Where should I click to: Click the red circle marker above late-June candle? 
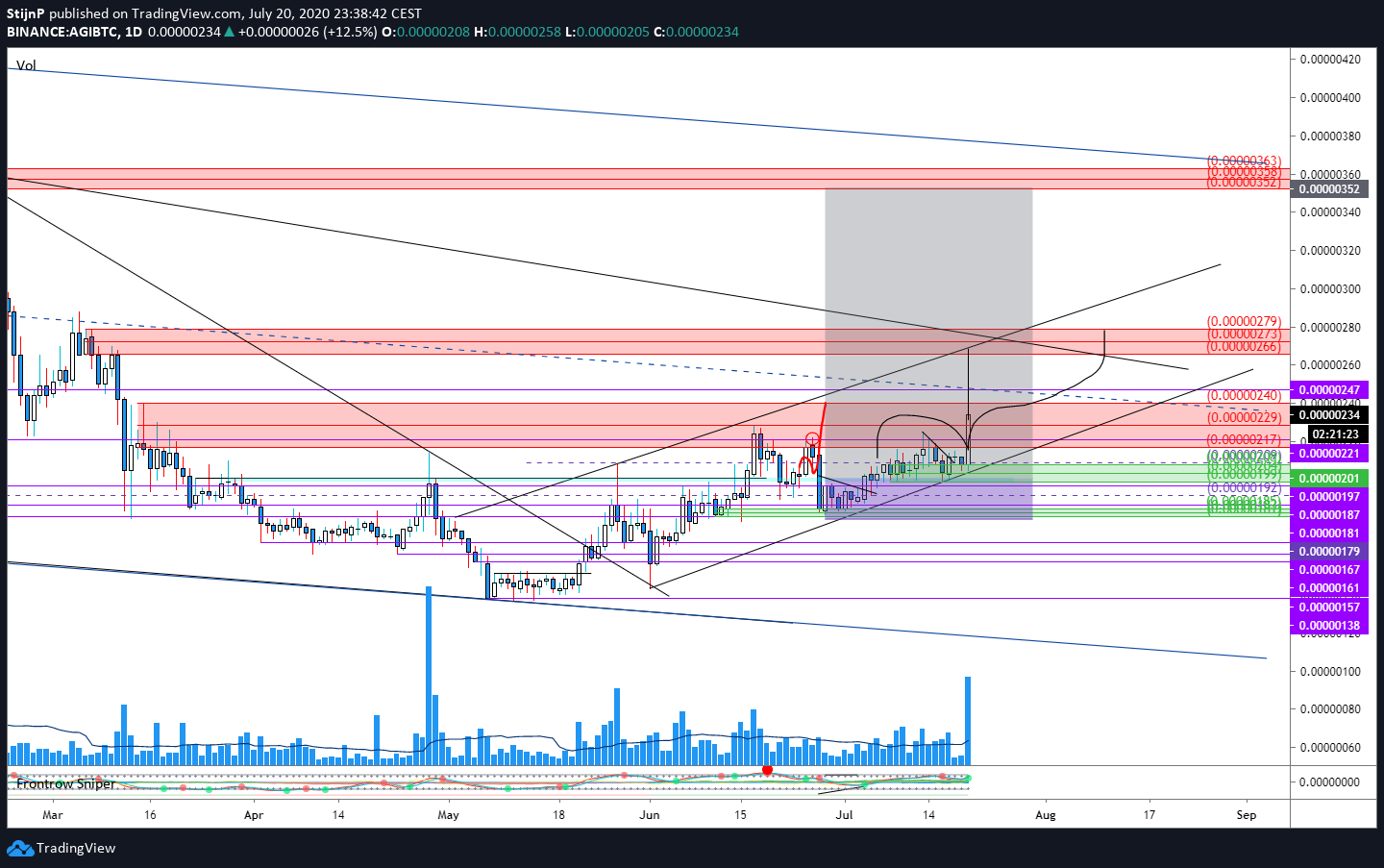coord(812,440)
